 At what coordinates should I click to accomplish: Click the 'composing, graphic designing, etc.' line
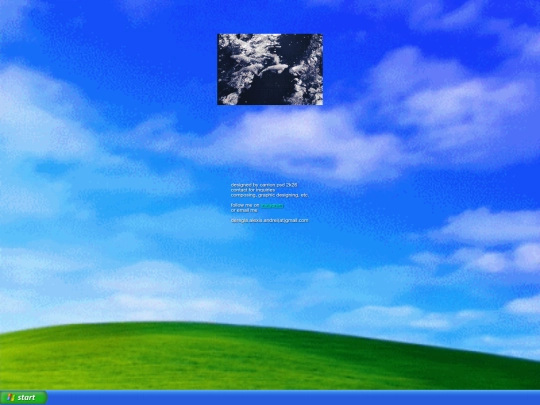click(269, 195)
